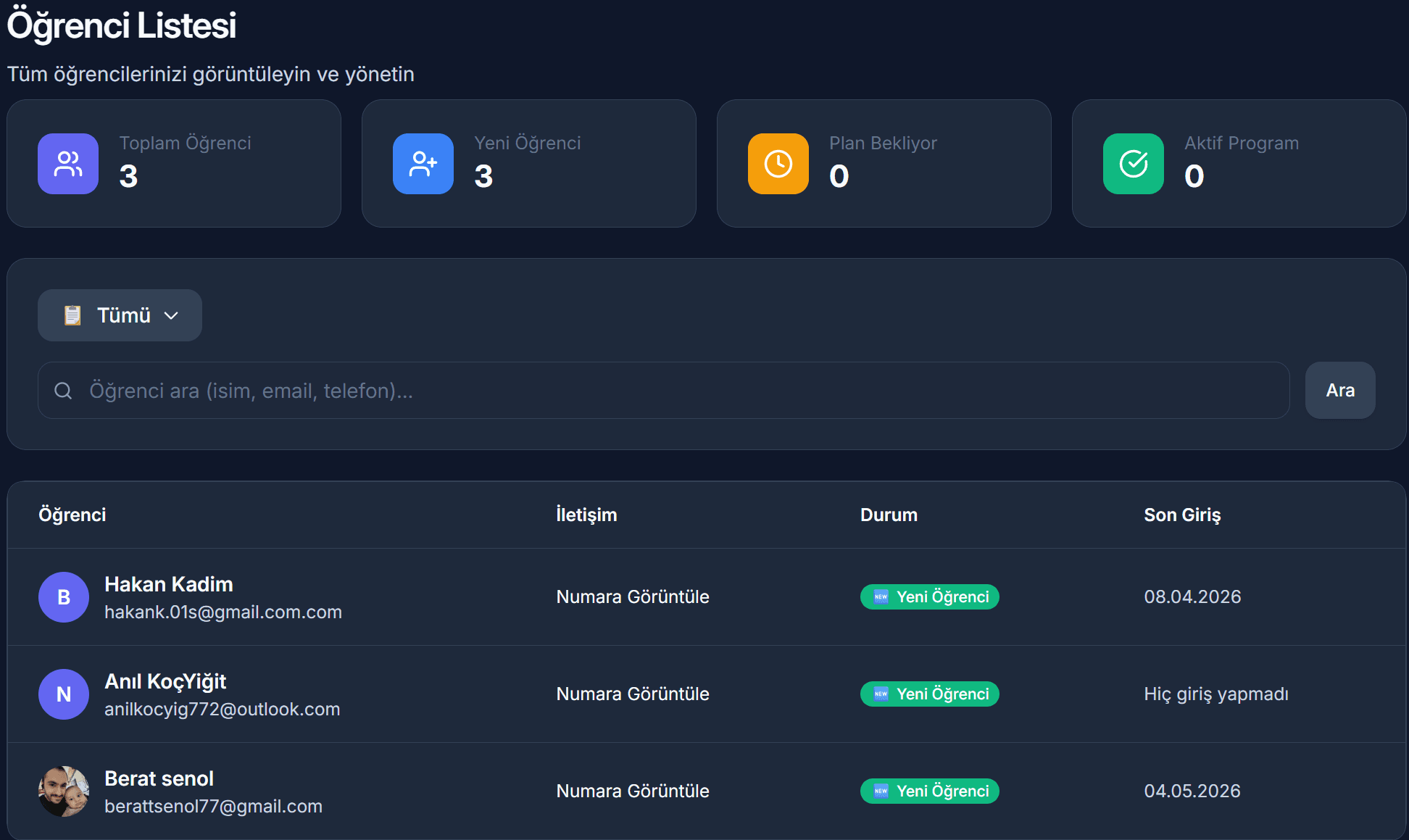Viewport: 1409px width, 840px height.
Task: Show Berat senol's number via Numara Görüntüle
Action: pyautogui.click(x=633, y=791)
